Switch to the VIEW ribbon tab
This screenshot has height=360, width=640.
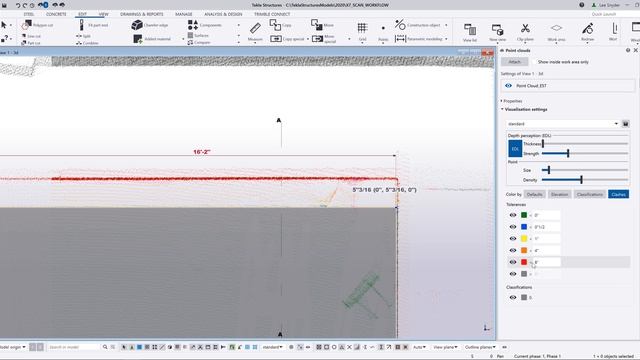103,14
